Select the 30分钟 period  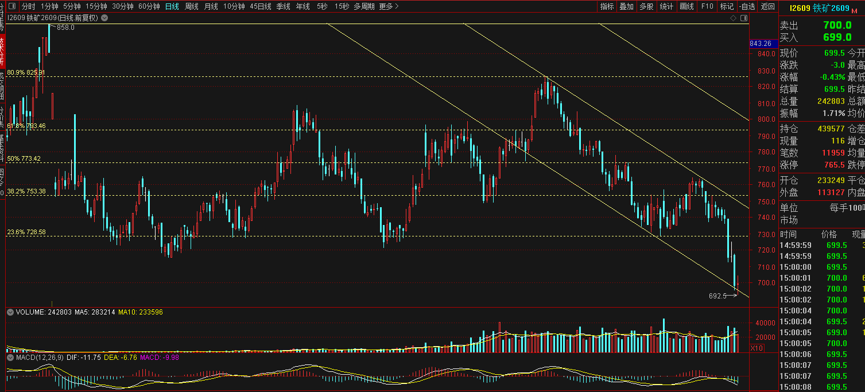click(122, 7)
